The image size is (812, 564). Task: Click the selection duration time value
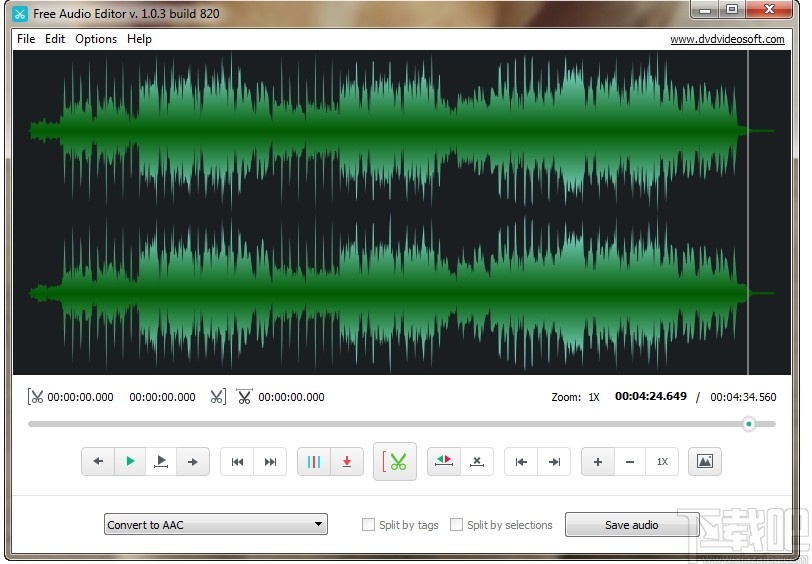291,397
